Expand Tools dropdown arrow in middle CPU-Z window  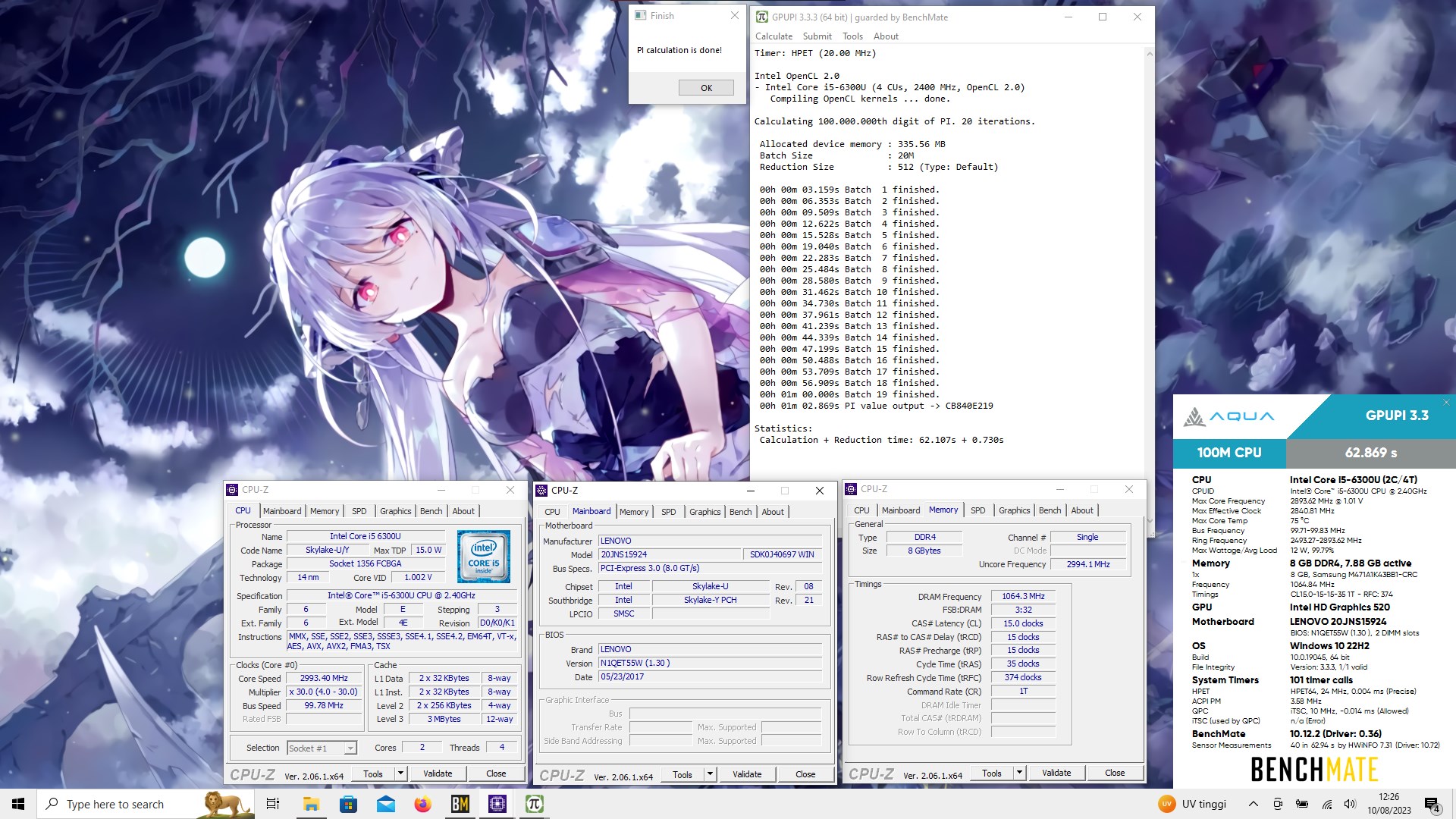pyautogui.click(x=711, y=775)
